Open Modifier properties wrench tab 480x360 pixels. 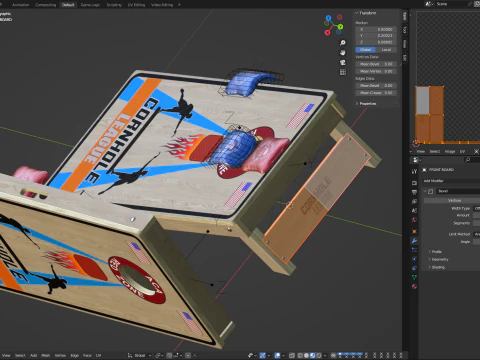point(414,241)
